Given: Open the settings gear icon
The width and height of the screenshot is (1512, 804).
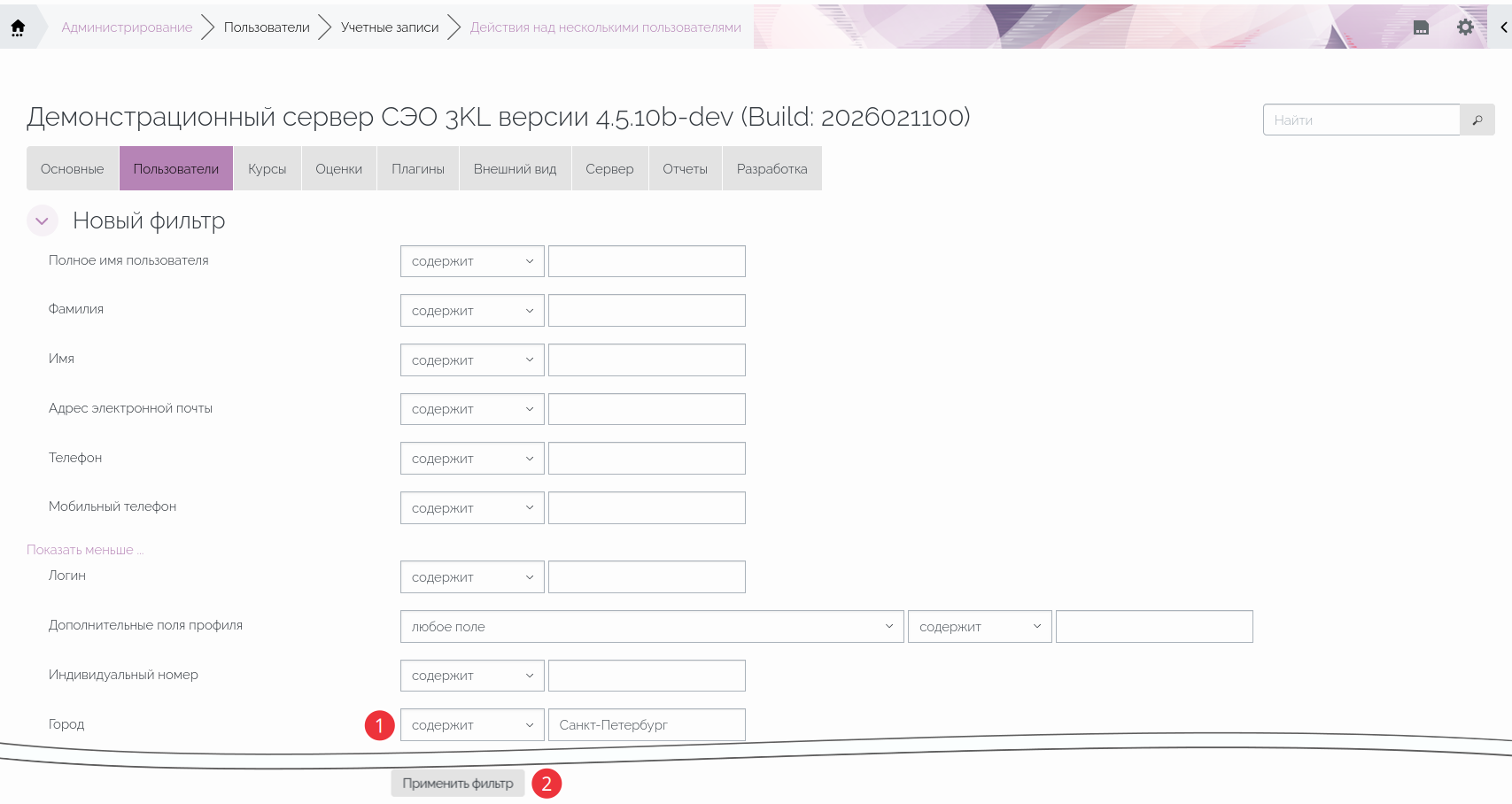Looking at the screenshot, I should click(1465, 27).
